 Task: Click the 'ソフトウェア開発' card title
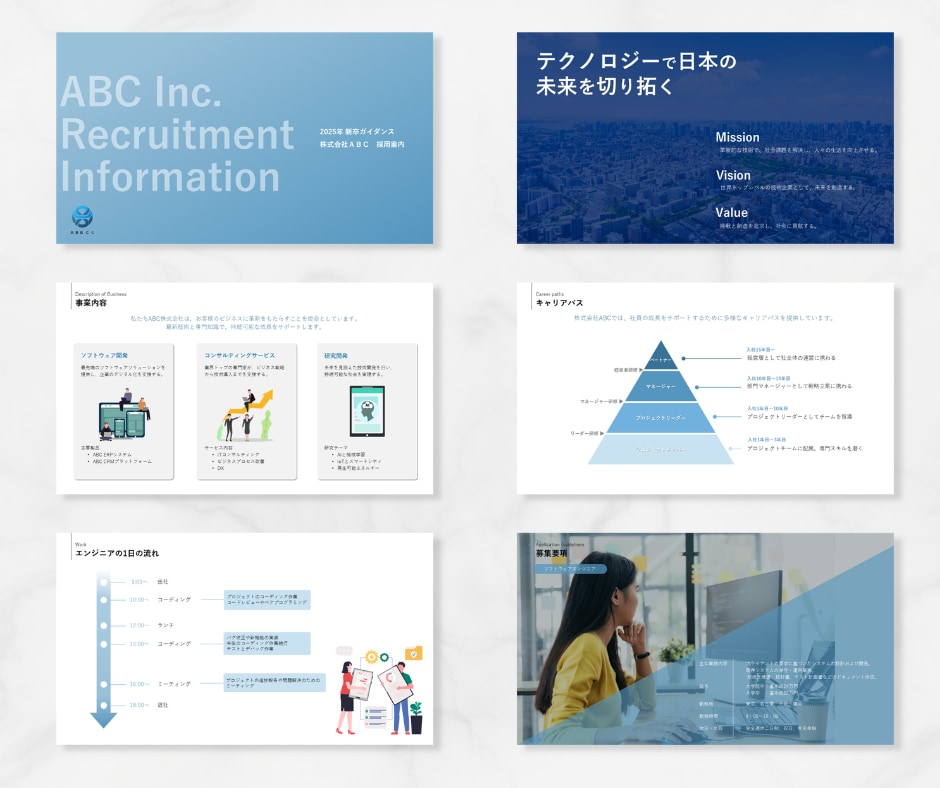[x=104, y=356]
